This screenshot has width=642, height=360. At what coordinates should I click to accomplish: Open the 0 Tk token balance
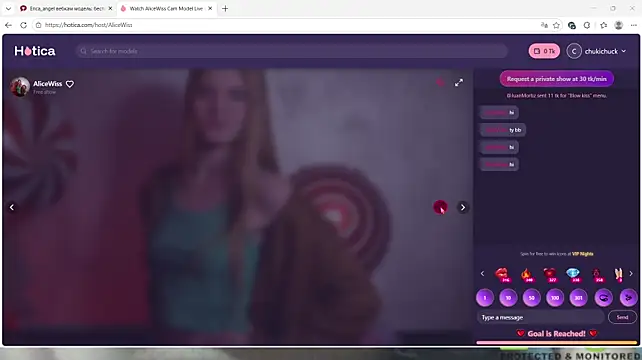pyautogui.click(x=544, y=51)
